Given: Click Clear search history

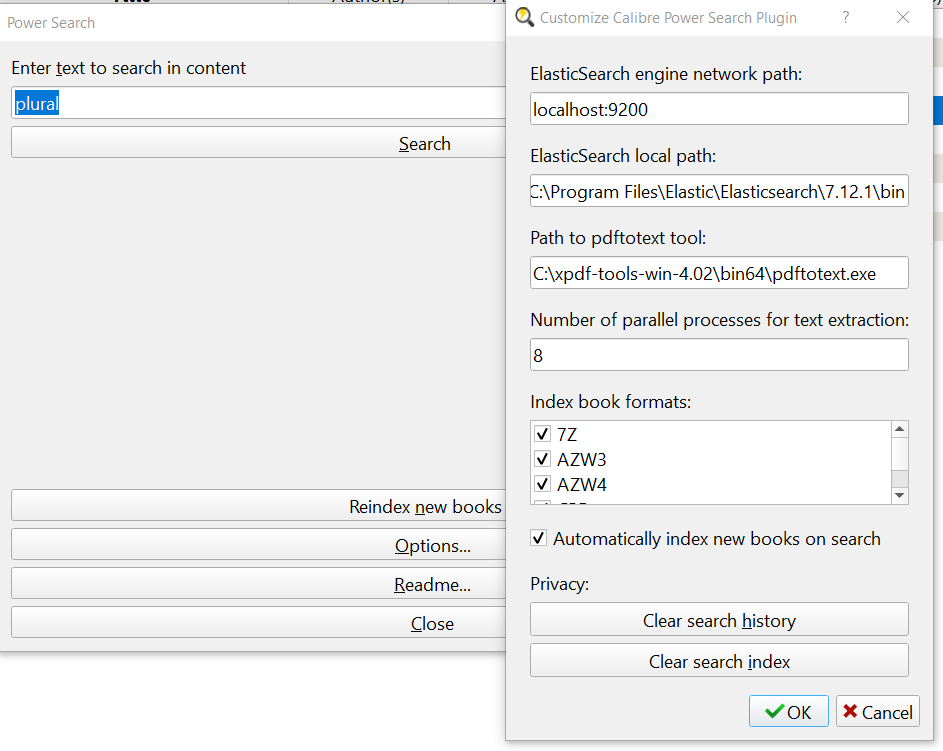Looking at the screenshot, I should tap(719, 620).
